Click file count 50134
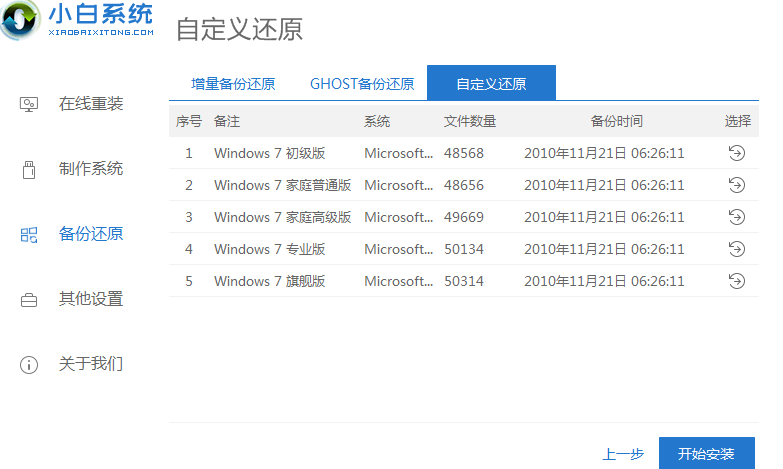The width and height of the screenshot is (783, 469). point(464,249)
